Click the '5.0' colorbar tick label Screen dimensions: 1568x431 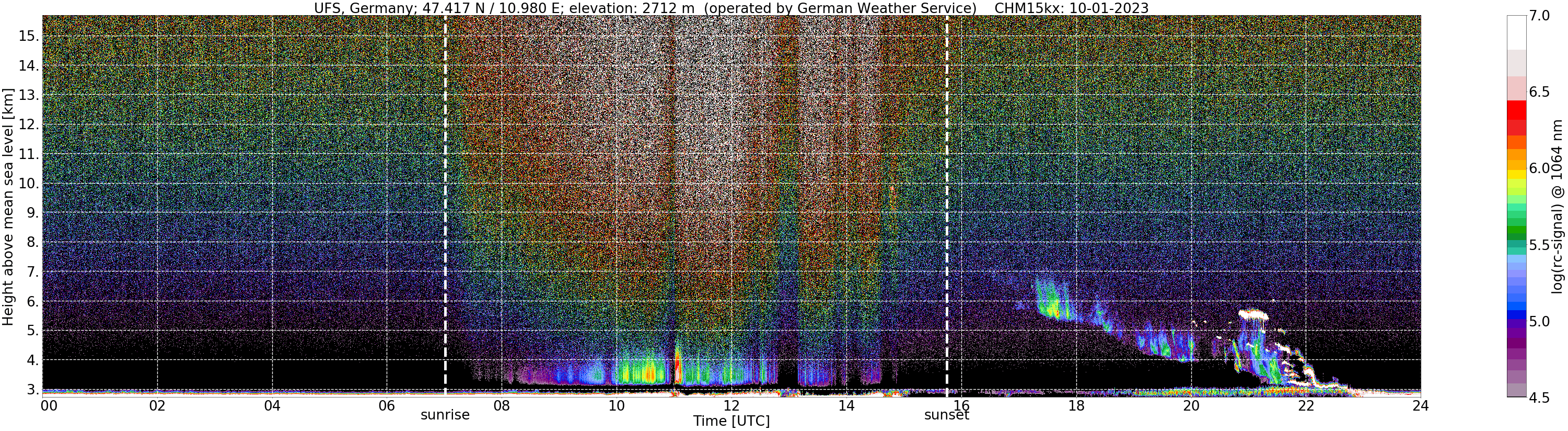[x=1539, y=321]
